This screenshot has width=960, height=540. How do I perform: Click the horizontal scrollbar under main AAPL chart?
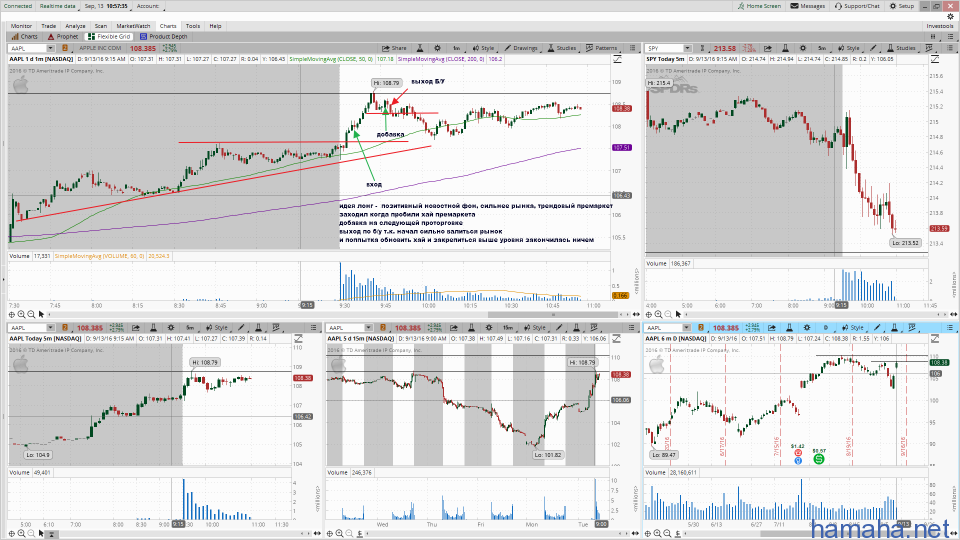coord(555,314)
